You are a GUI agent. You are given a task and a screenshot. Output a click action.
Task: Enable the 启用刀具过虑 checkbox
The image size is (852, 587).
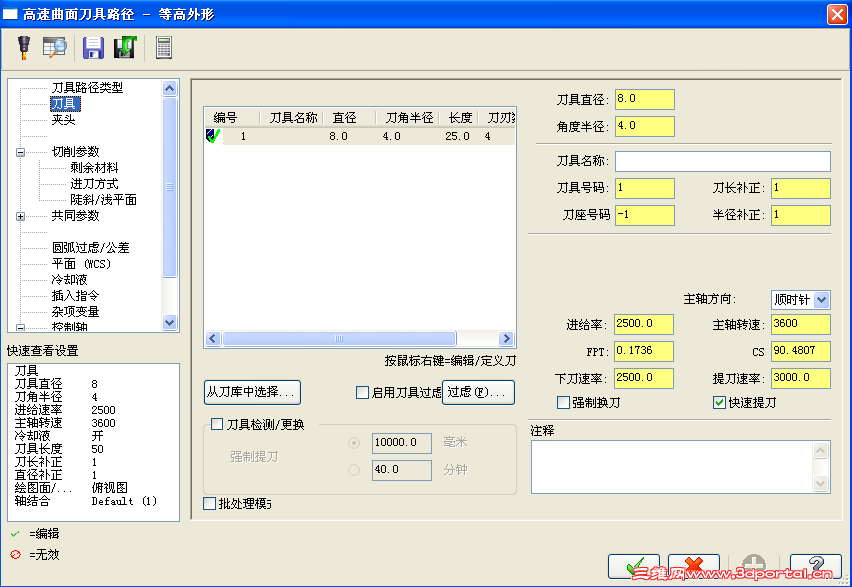click(x=363, y=393)
